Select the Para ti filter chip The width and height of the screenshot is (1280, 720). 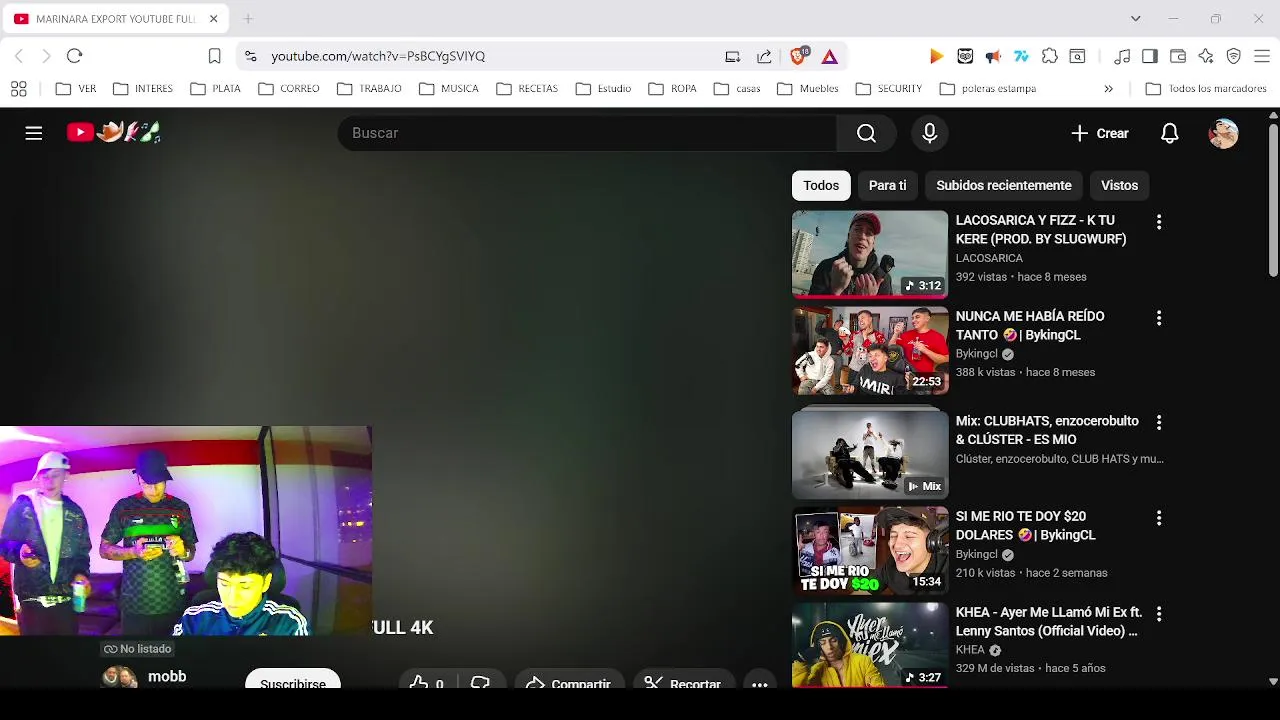coord(887,185)
